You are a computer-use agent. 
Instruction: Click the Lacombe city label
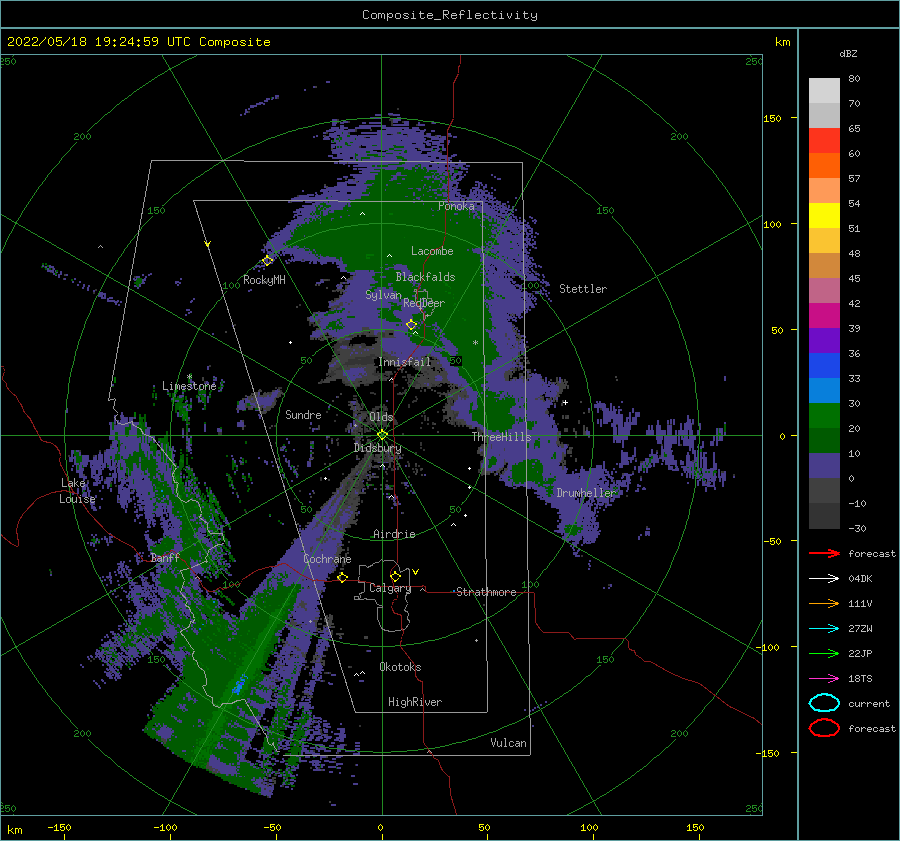432,251
